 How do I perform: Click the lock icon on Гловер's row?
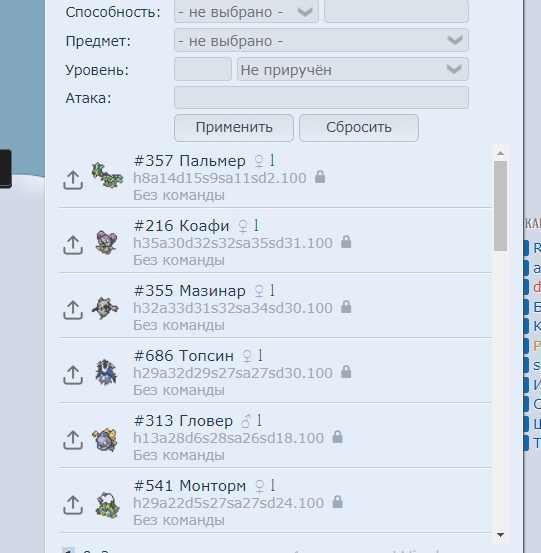[338, 437]
